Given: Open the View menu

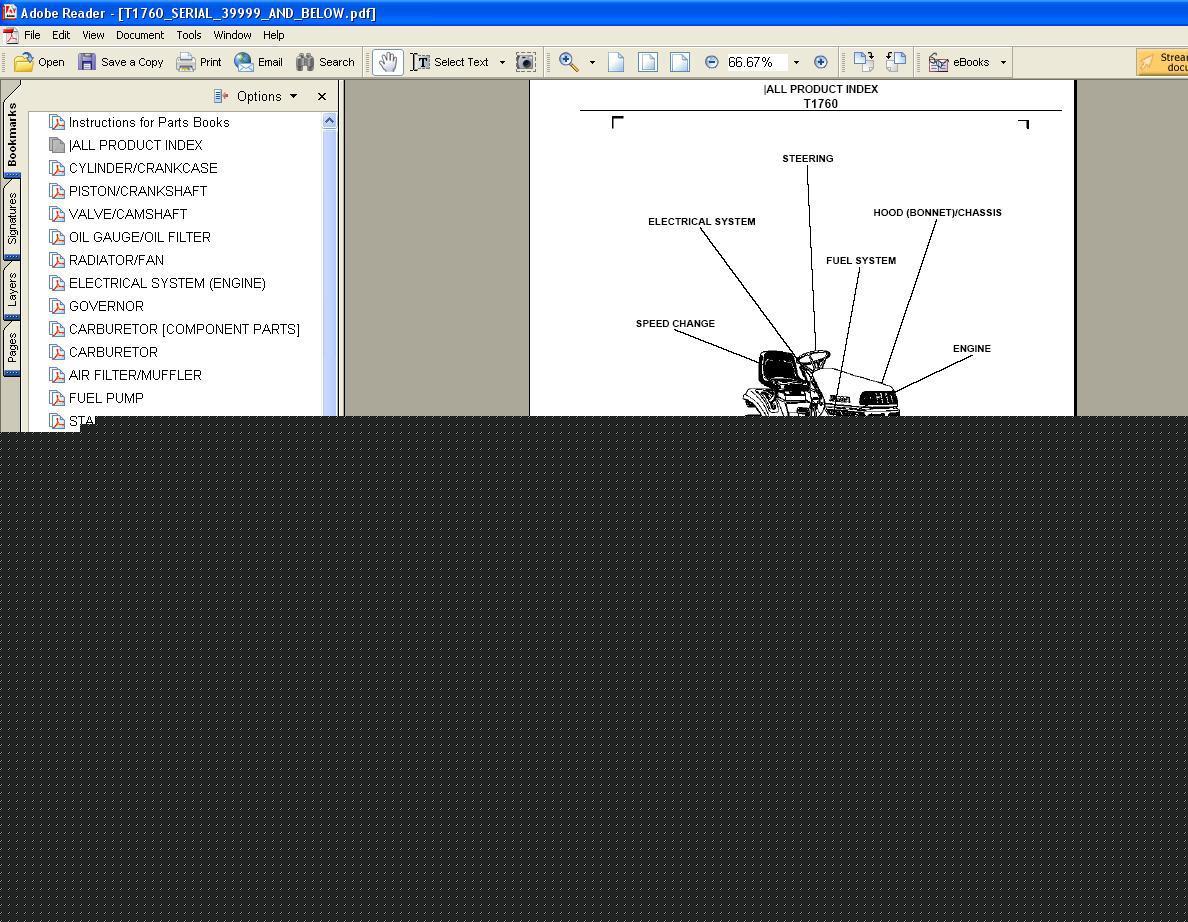Looking at the screenshot, I should point(93,35).
